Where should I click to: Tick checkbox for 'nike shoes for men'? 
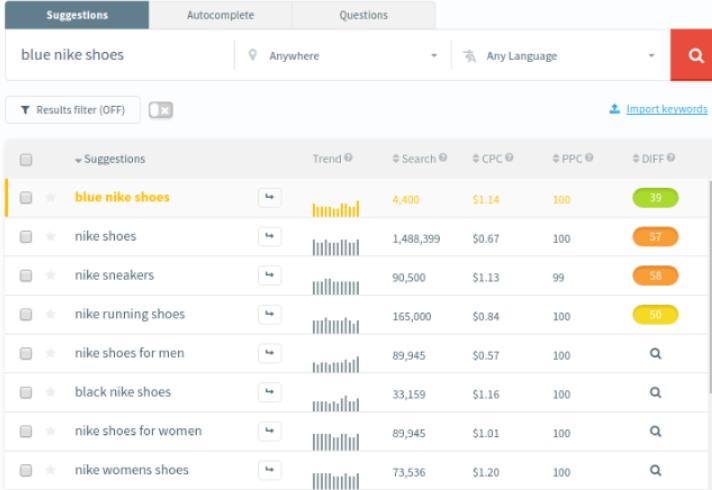click(26, 353)
